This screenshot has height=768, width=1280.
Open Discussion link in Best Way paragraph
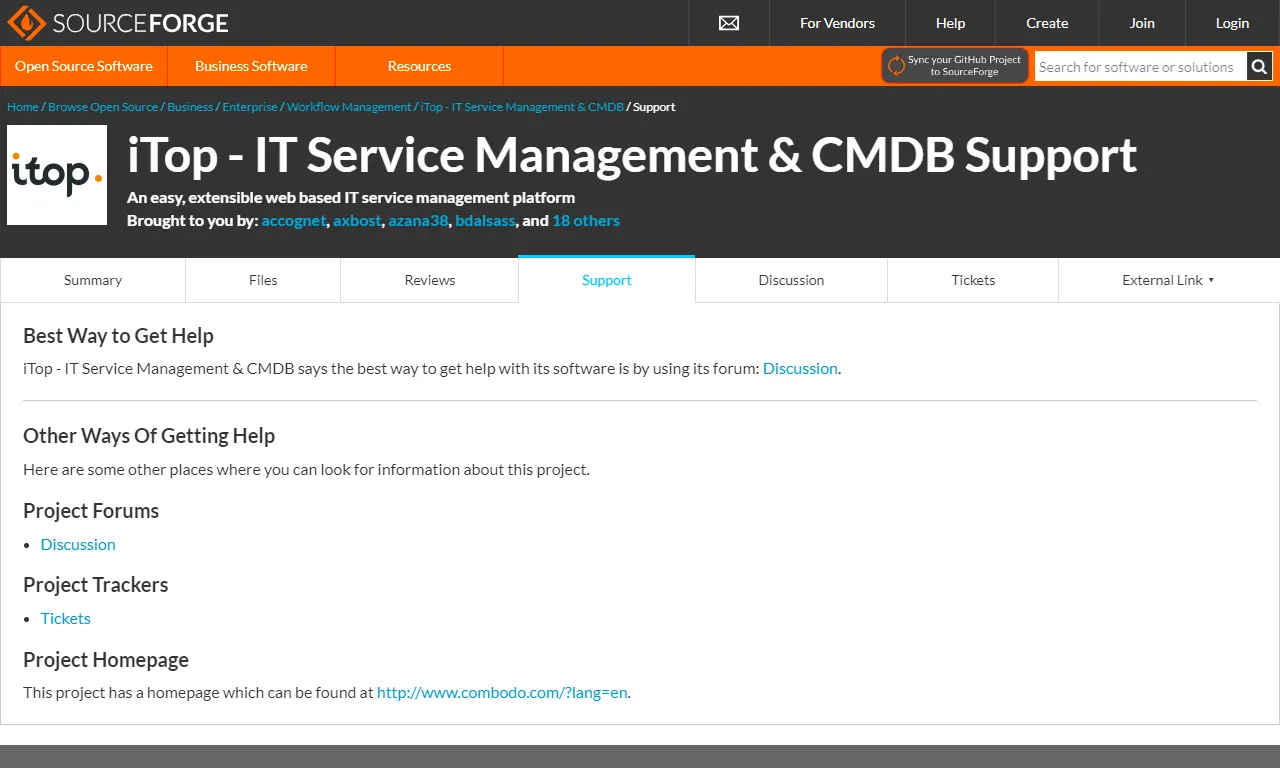tap(800, 369)
